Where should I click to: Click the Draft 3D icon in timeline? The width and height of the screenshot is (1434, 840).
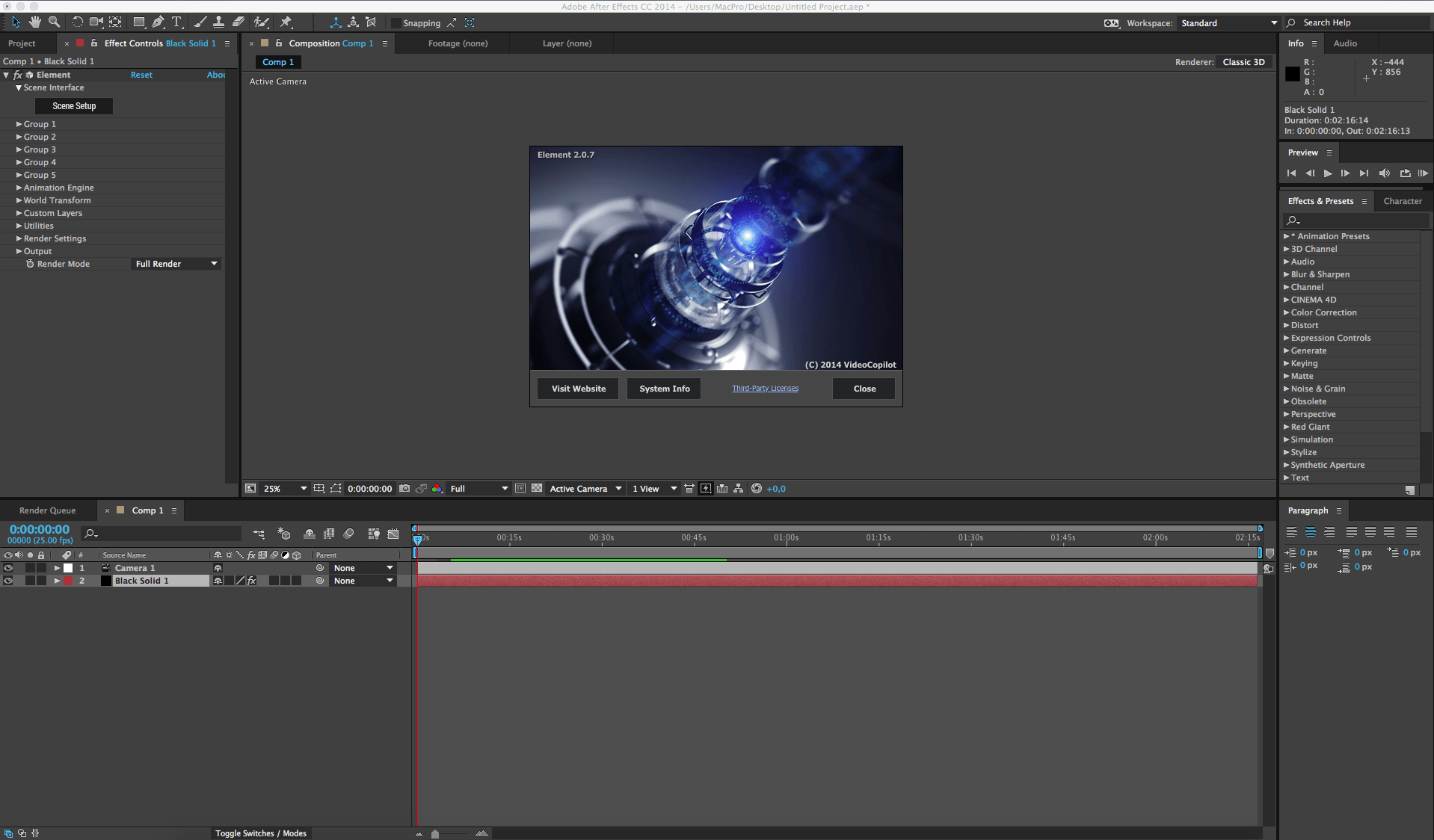tap(284, 534)
